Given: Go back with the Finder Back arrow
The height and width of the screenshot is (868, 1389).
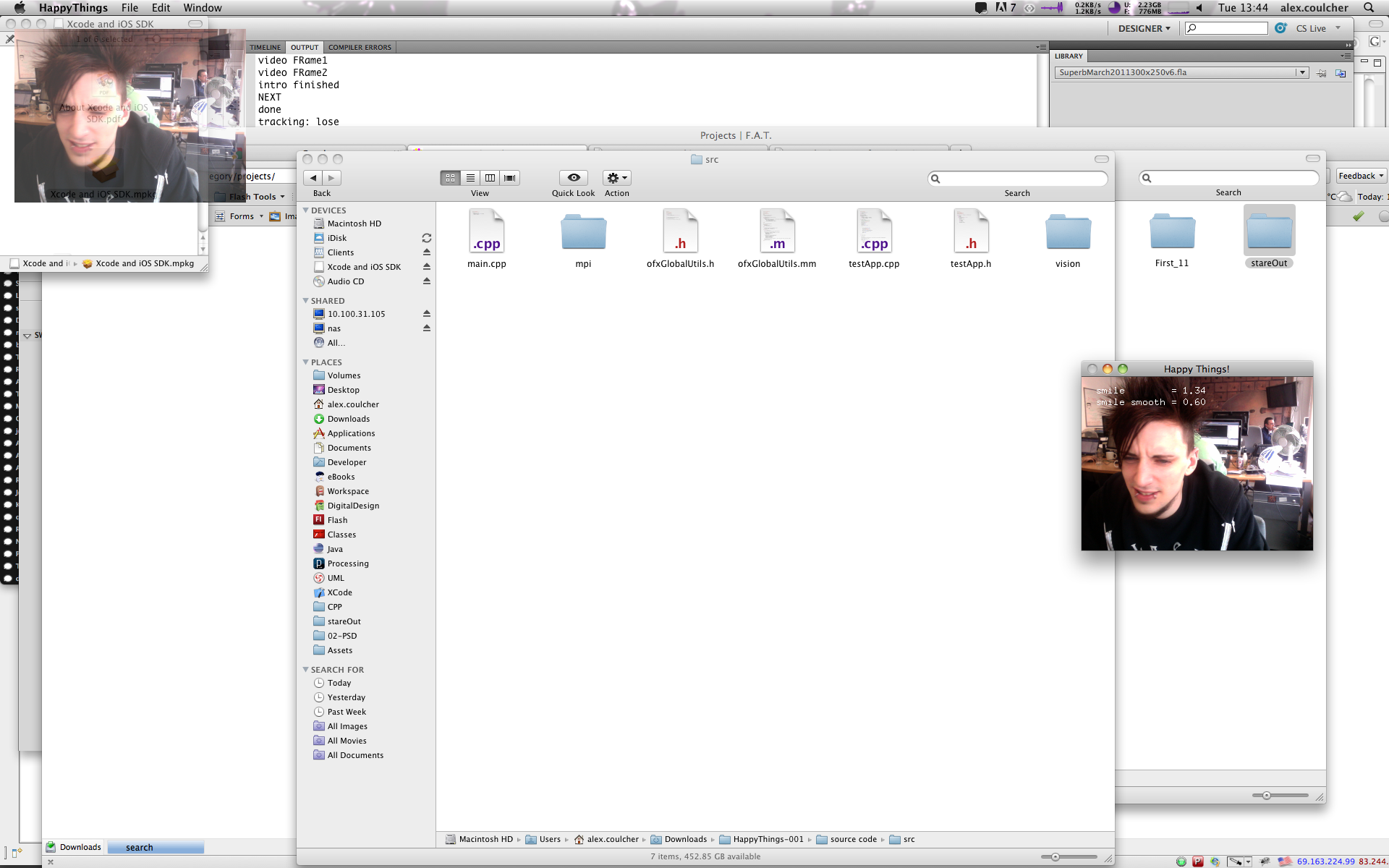Looking at the screenshot, I should [x=313, y=178].
